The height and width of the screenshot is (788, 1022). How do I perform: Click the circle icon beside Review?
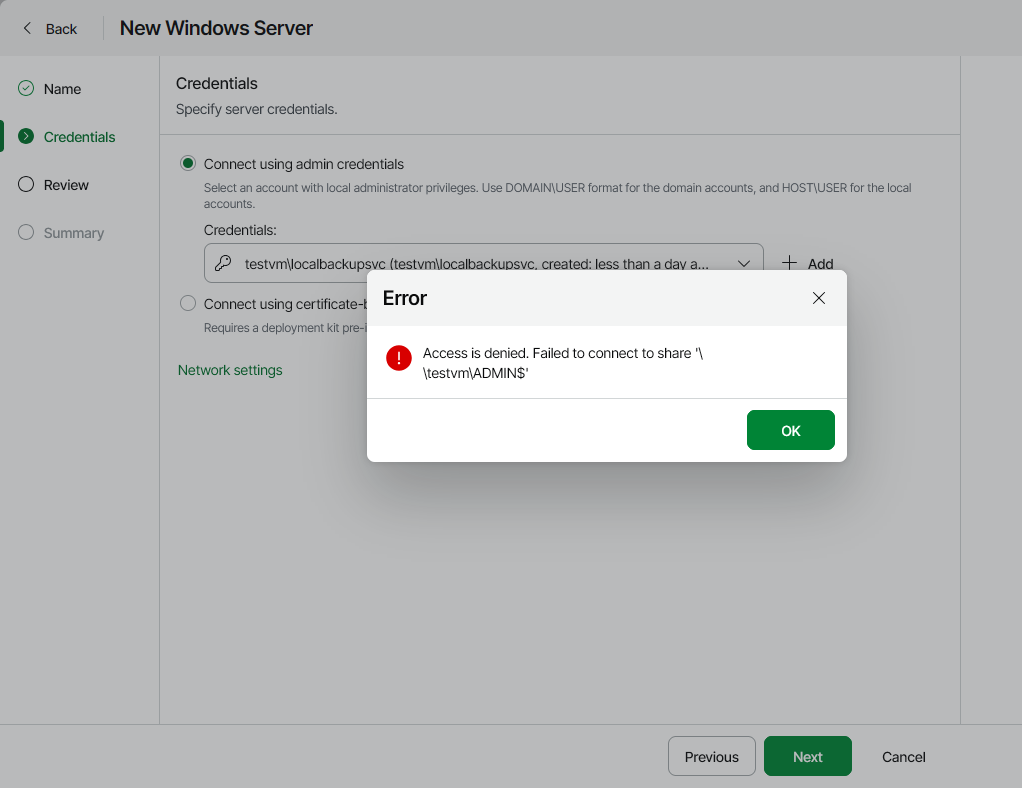(x=26, y=185)
